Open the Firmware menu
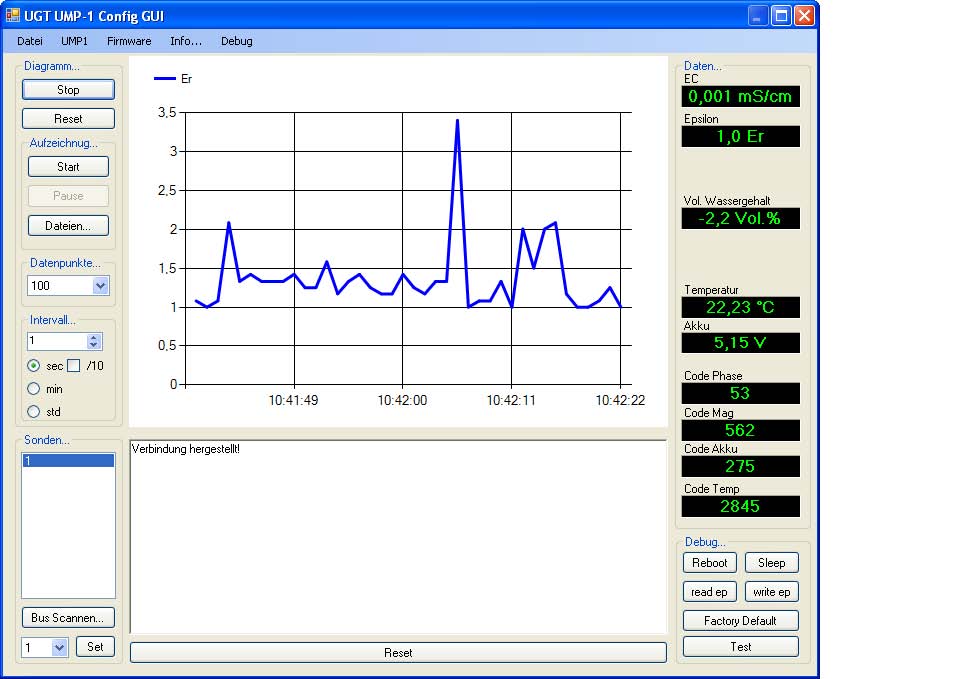 (x=129, y=41)
